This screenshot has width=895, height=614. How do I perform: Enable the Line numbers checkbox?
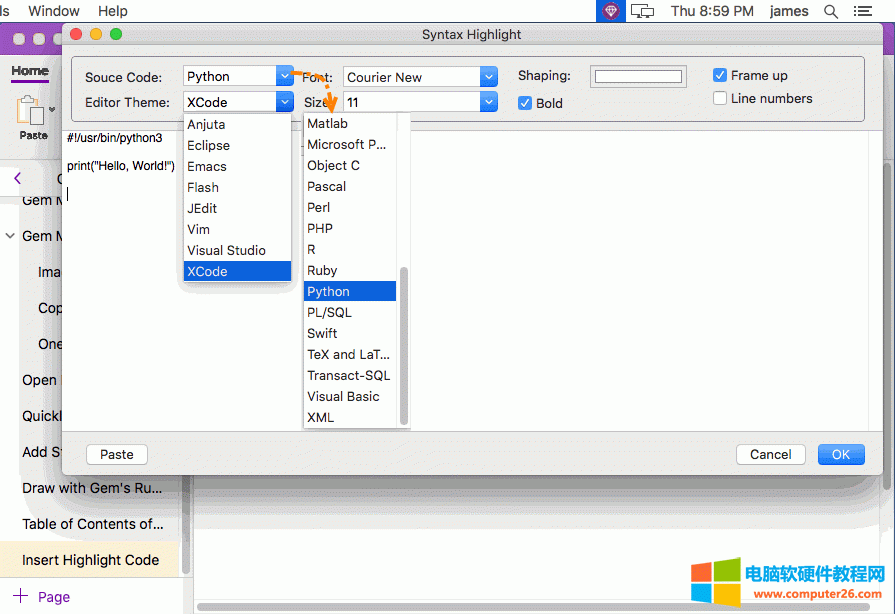(720, 98)
